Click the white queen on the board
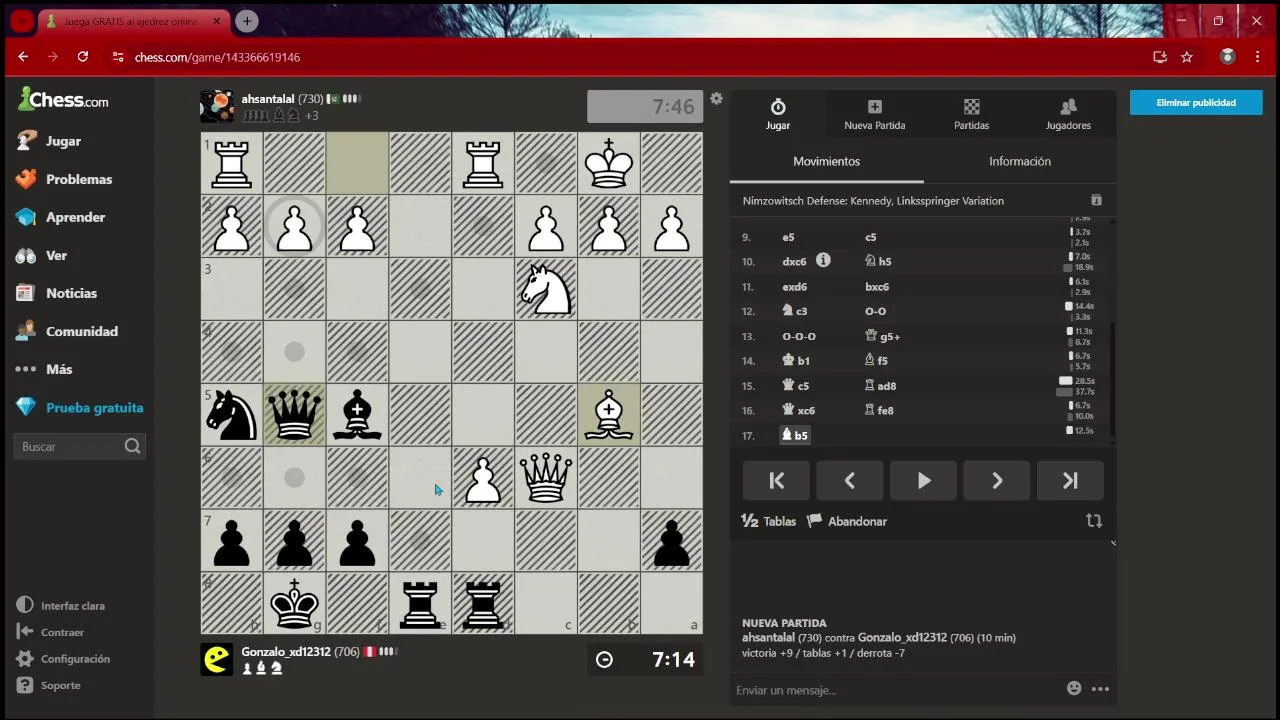Image resolution: width=1280 pixels, height=720 pixels. point(545,478)
